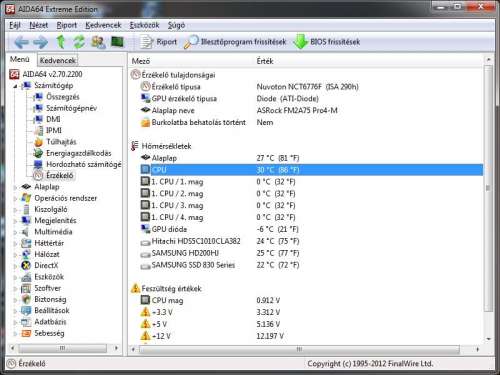This screenshot has width=500, height=375.
Task: Click the Szoftver tree icon
Action: (x=26, y=288)
